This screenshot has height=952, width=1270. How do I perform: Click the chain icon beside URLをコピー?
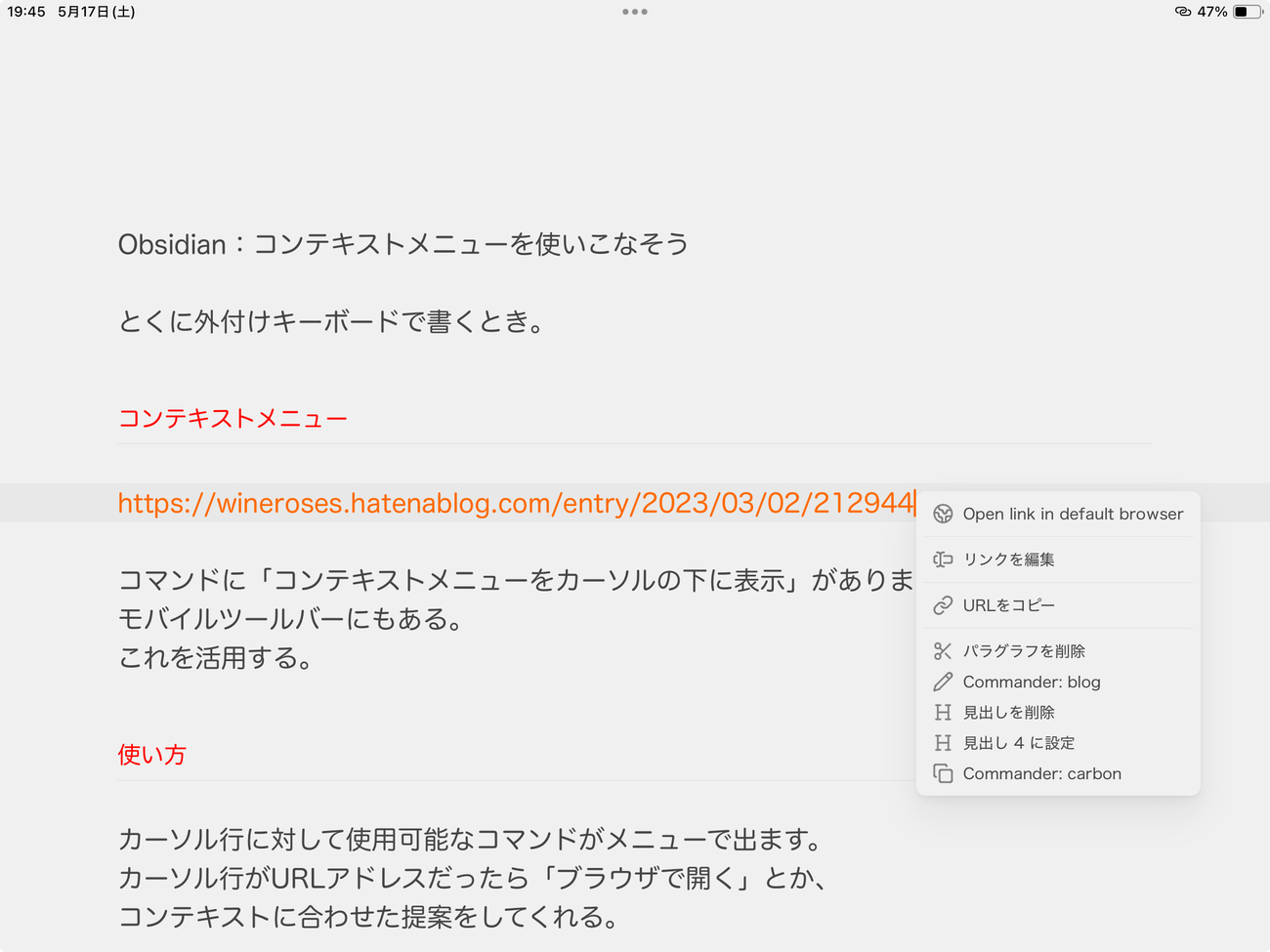tap(943, 605)
